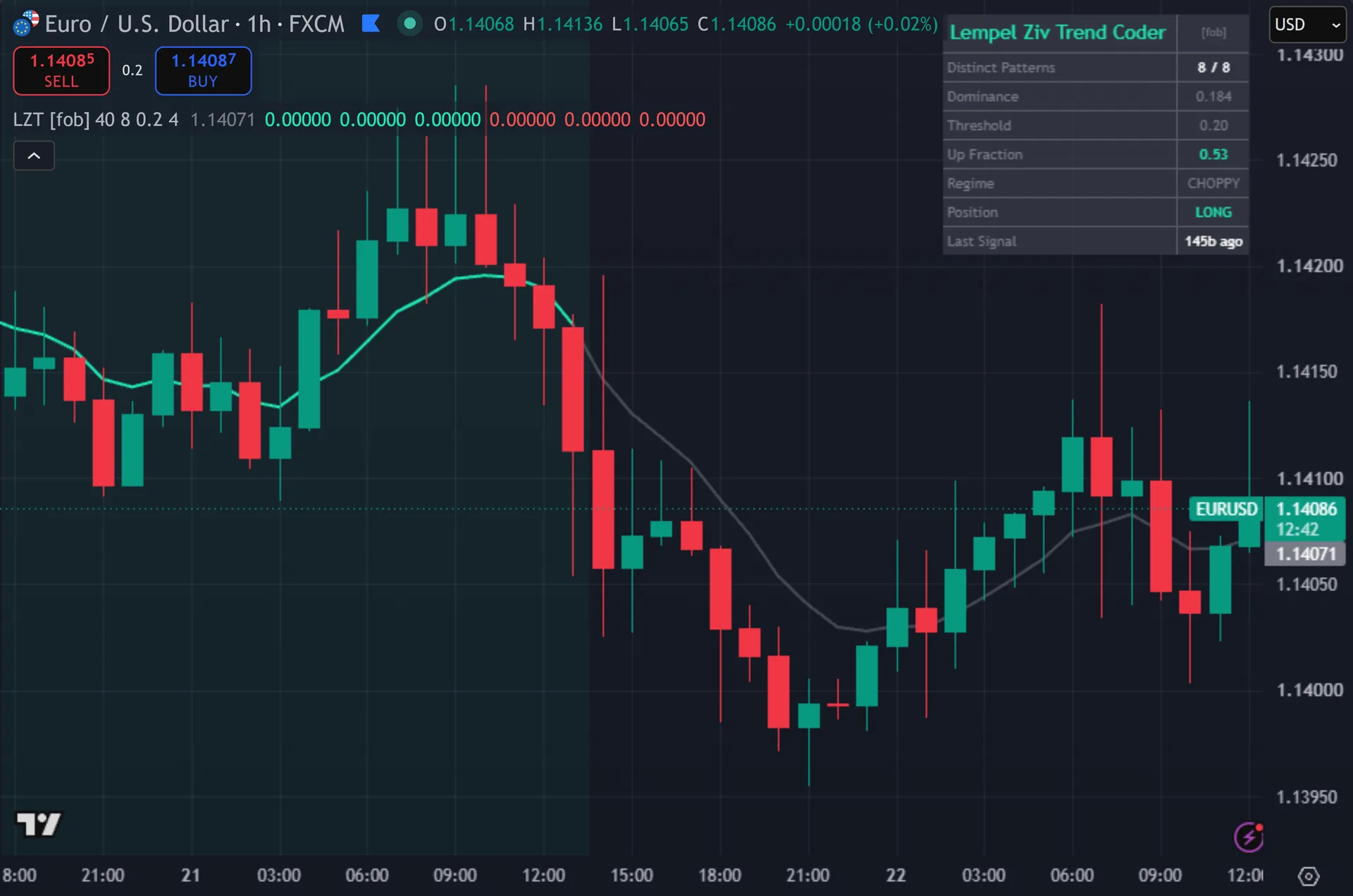
Task: Click the Position row label
Action: [972, 212]
